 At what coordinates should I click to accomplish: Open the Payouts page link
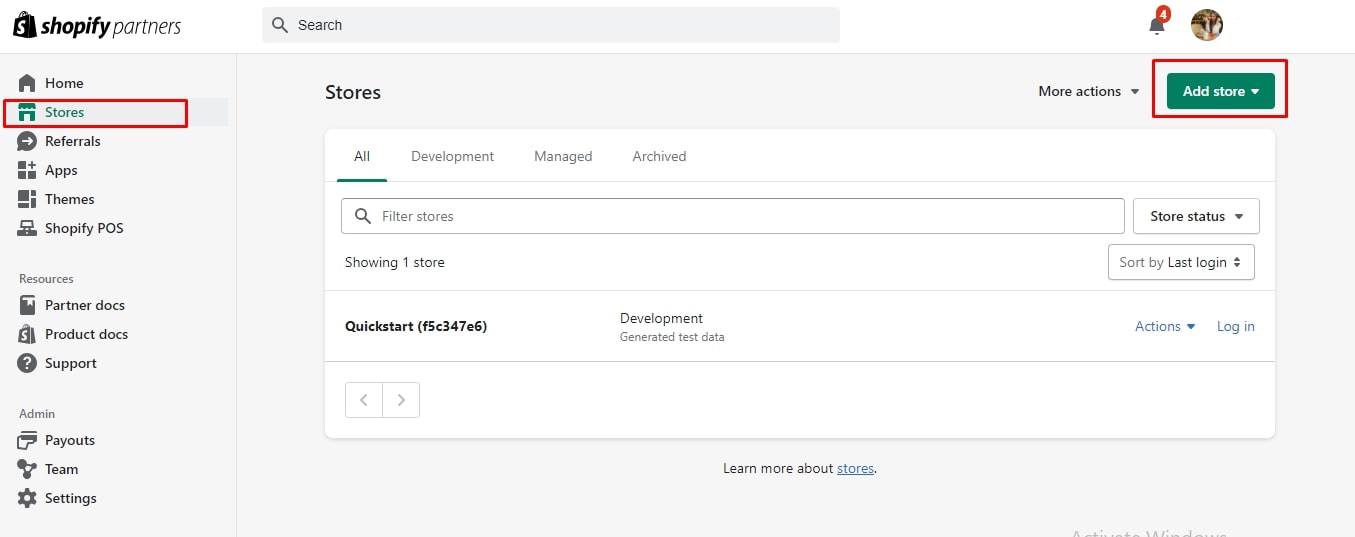(x=70, y=440)
